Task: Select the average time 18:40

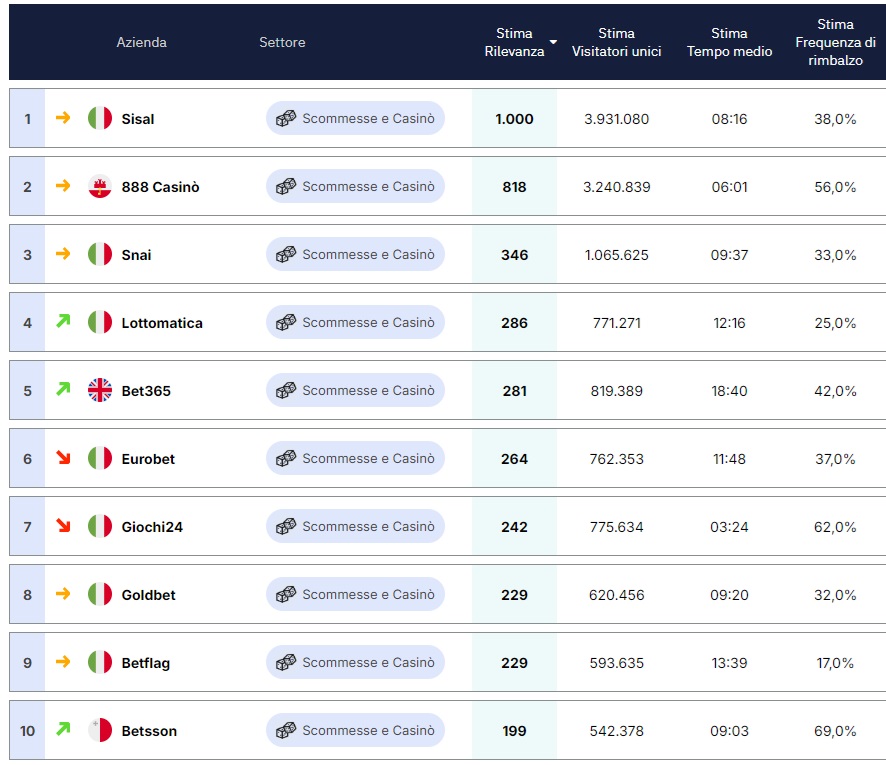Action: tap(729, 391)
